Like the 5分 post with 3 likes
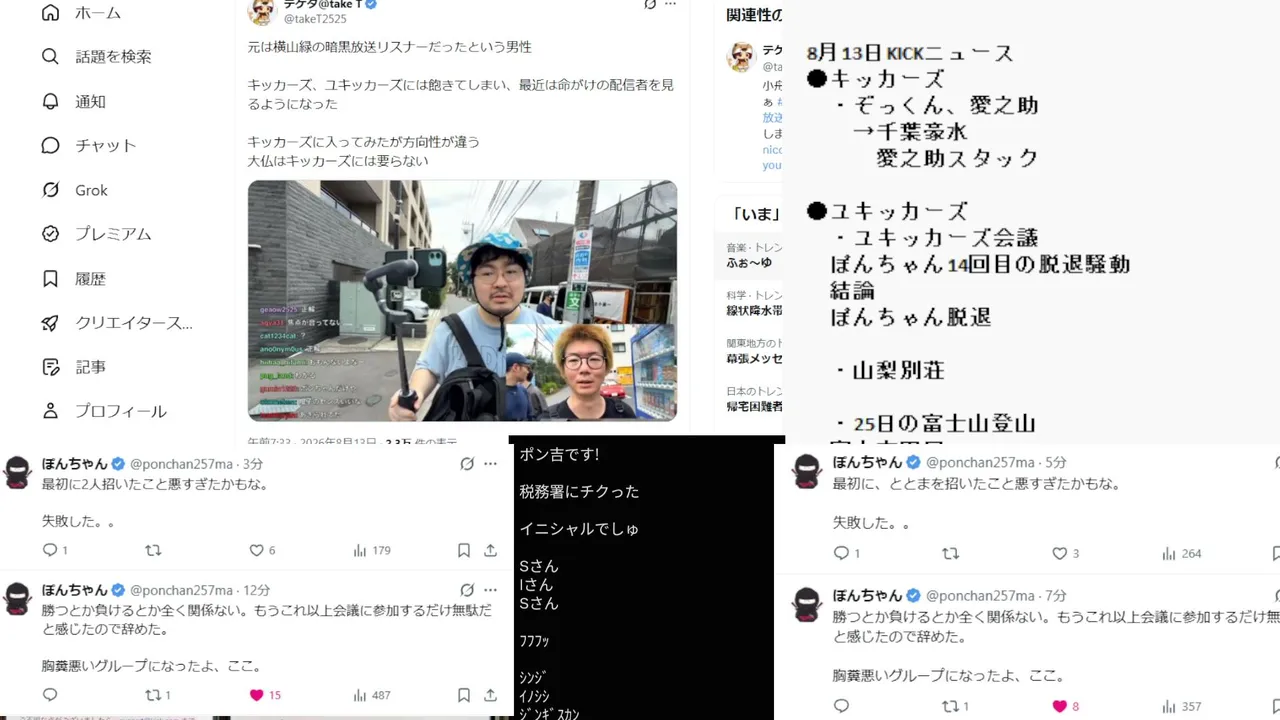 point(1060,553)
